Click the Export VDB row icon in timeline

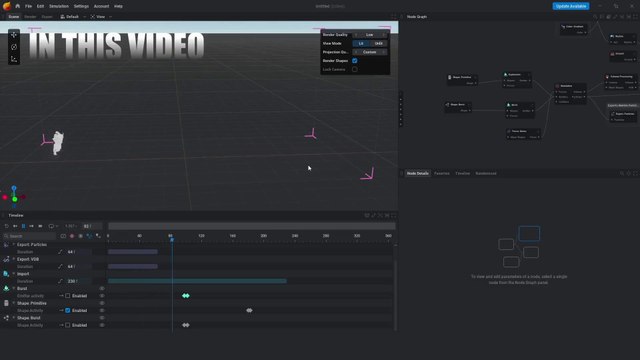[x=6, y=259]
